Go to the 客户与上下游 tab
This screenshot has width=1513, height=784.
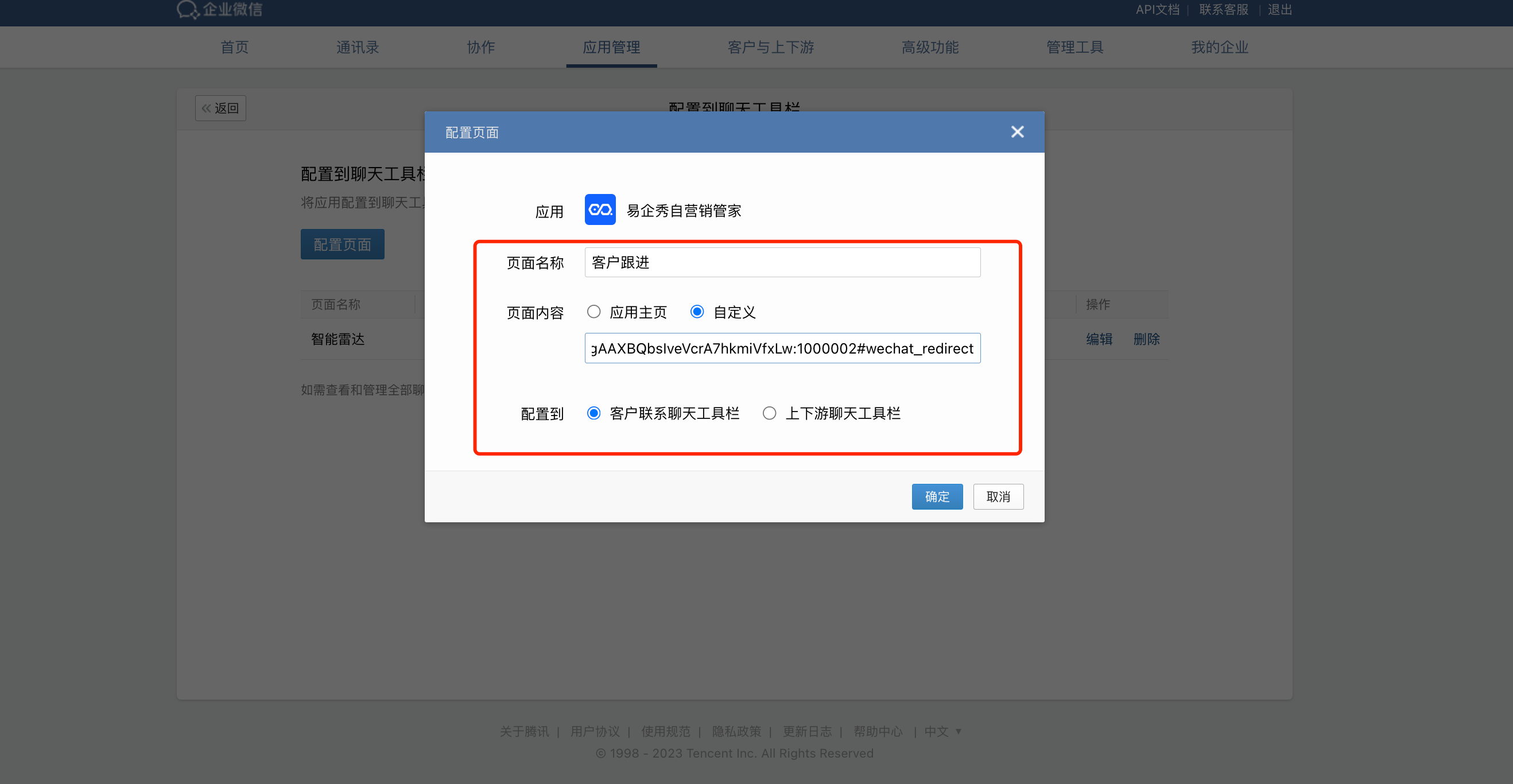tap(770, 47)
